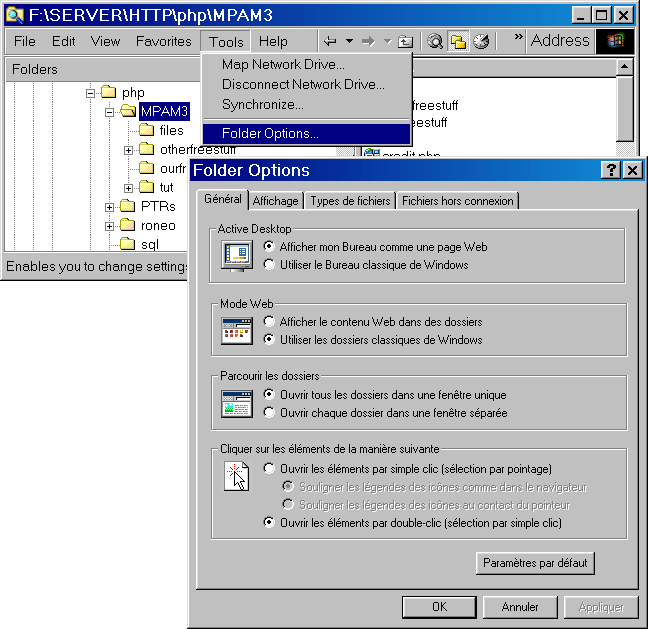The image size is (648, 629).
Task: Click the Parcourir les dossiers illustration icon
Action: point(236,404)
